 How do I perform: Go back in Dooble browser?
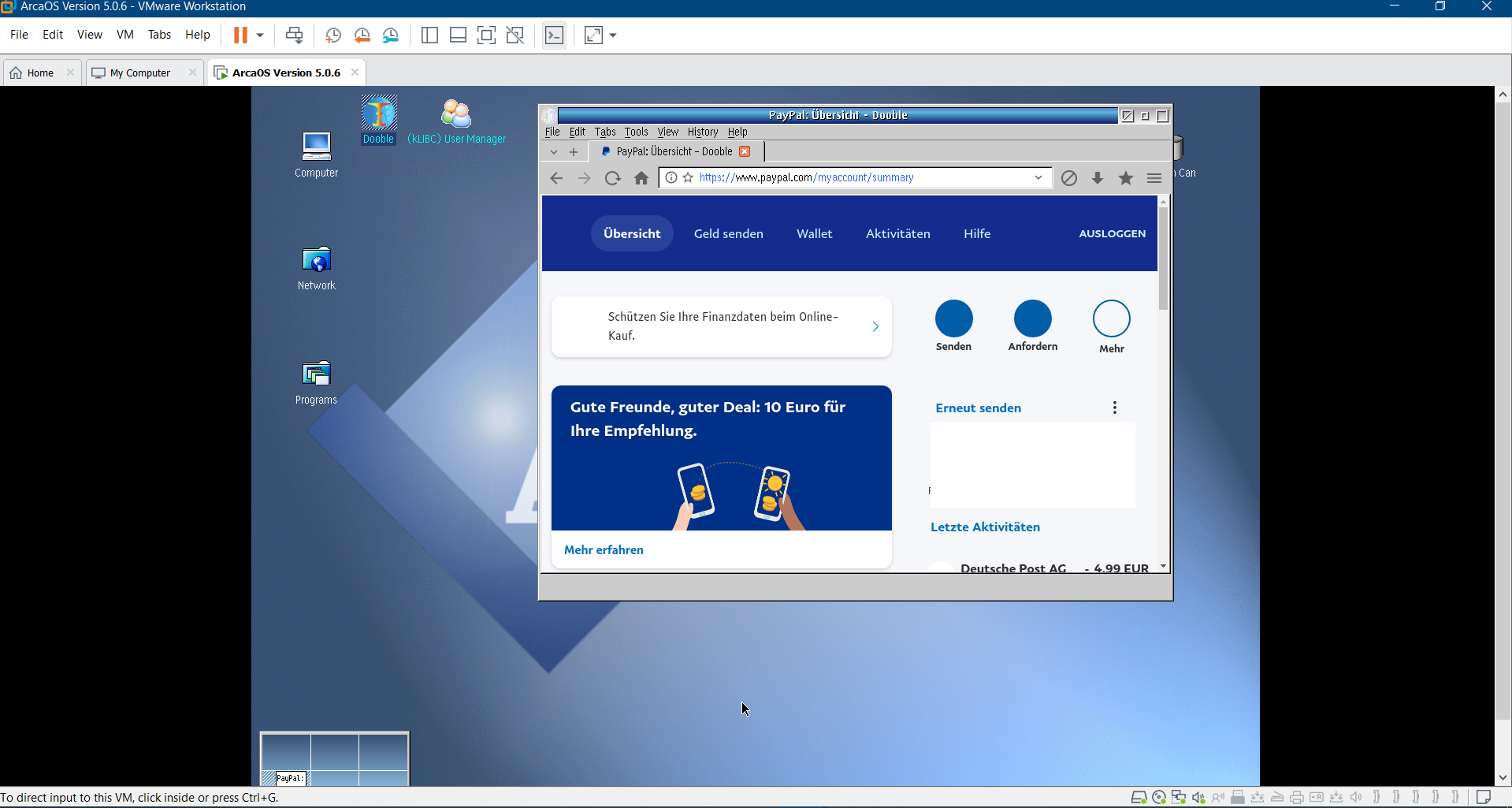(x=556, y=178)
